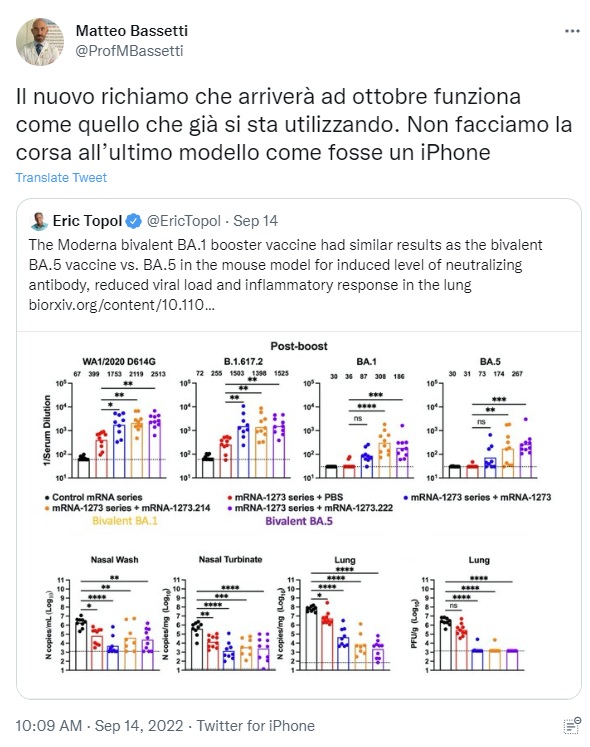The height and width of the screenshot is (747, 590).
Task: Click the Matteo Bassetti display name
Action: [x=132, y=30]
